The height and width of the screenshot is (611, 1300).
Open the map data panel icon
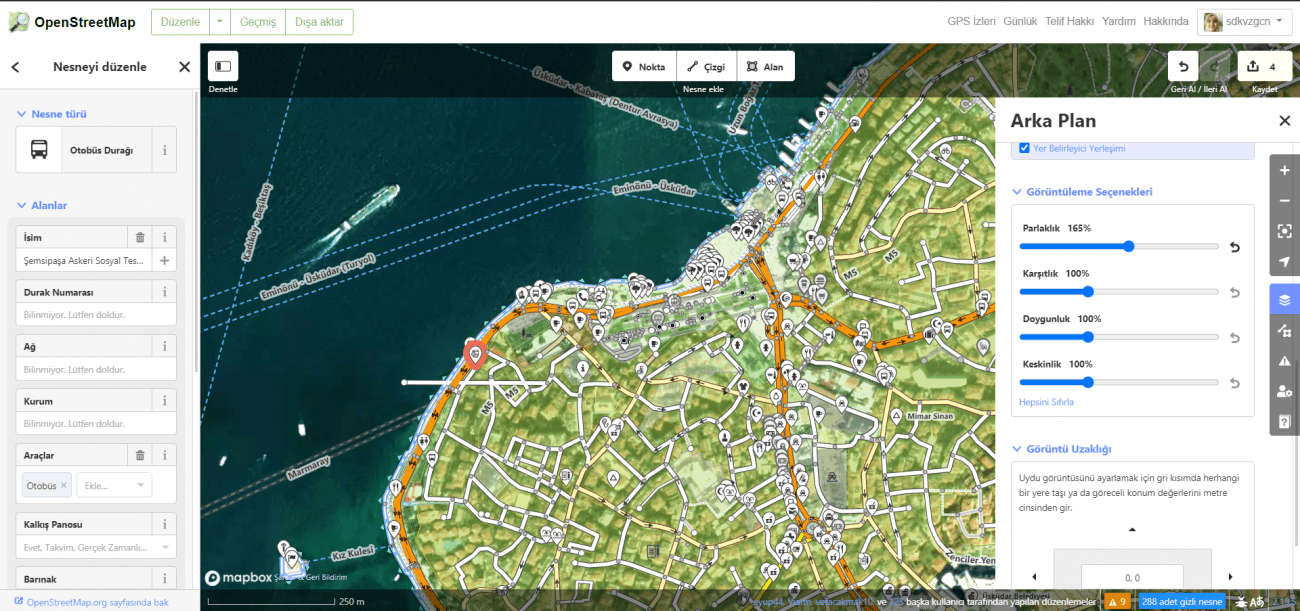click(x=1284, y=330)
